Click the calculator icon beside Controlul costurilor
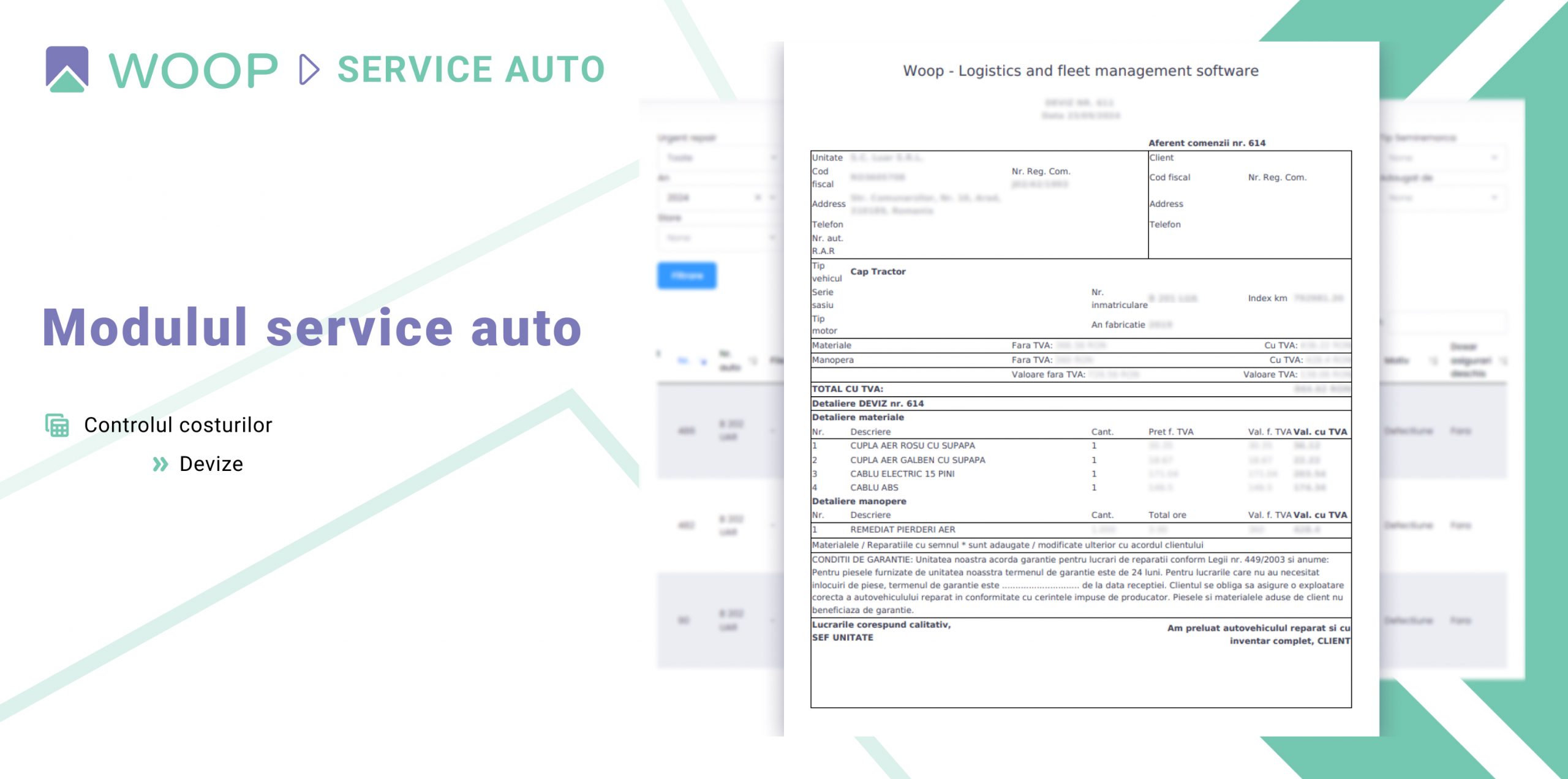Viewport: 1568px width, 779px height. (x=57, y=425)
